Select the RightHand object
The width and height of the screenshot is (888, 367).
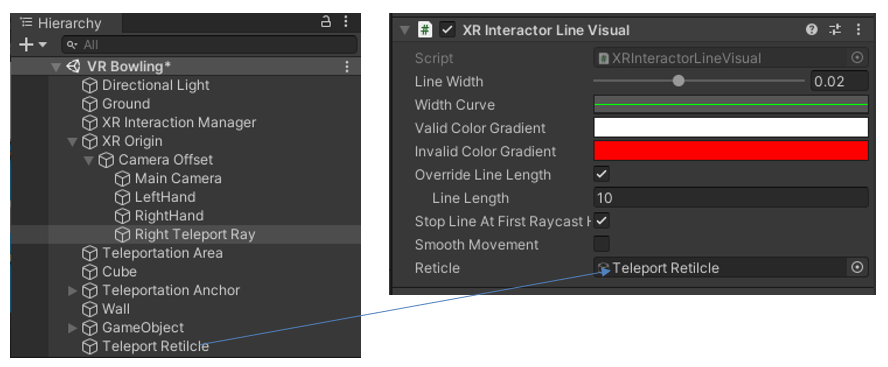coord(169,216)
